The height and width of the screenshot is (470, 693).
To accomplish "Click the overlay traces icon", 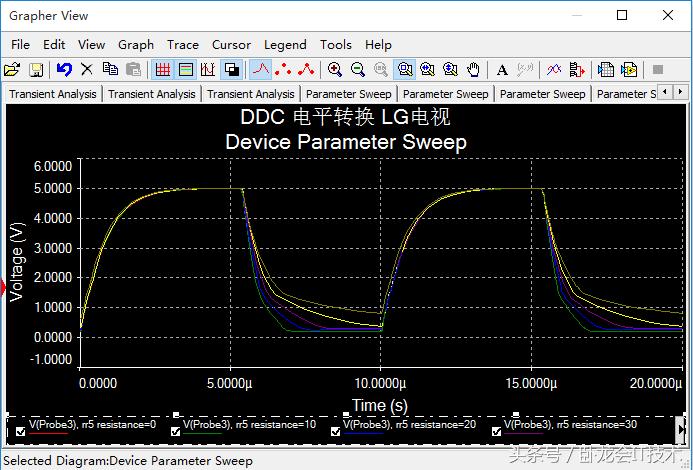I will [554, 69].
